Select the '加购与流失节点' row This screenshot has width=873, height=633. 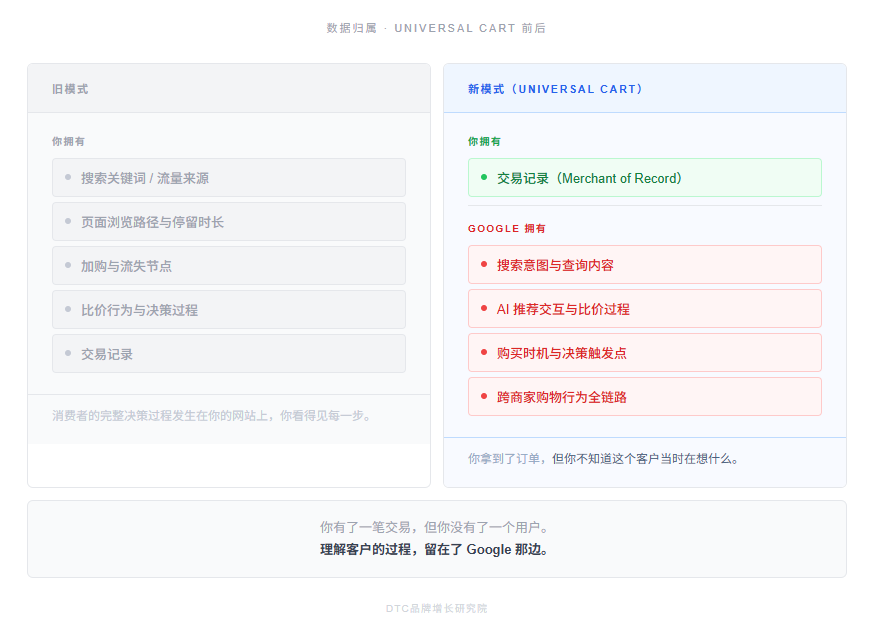[x=229, y=266]
